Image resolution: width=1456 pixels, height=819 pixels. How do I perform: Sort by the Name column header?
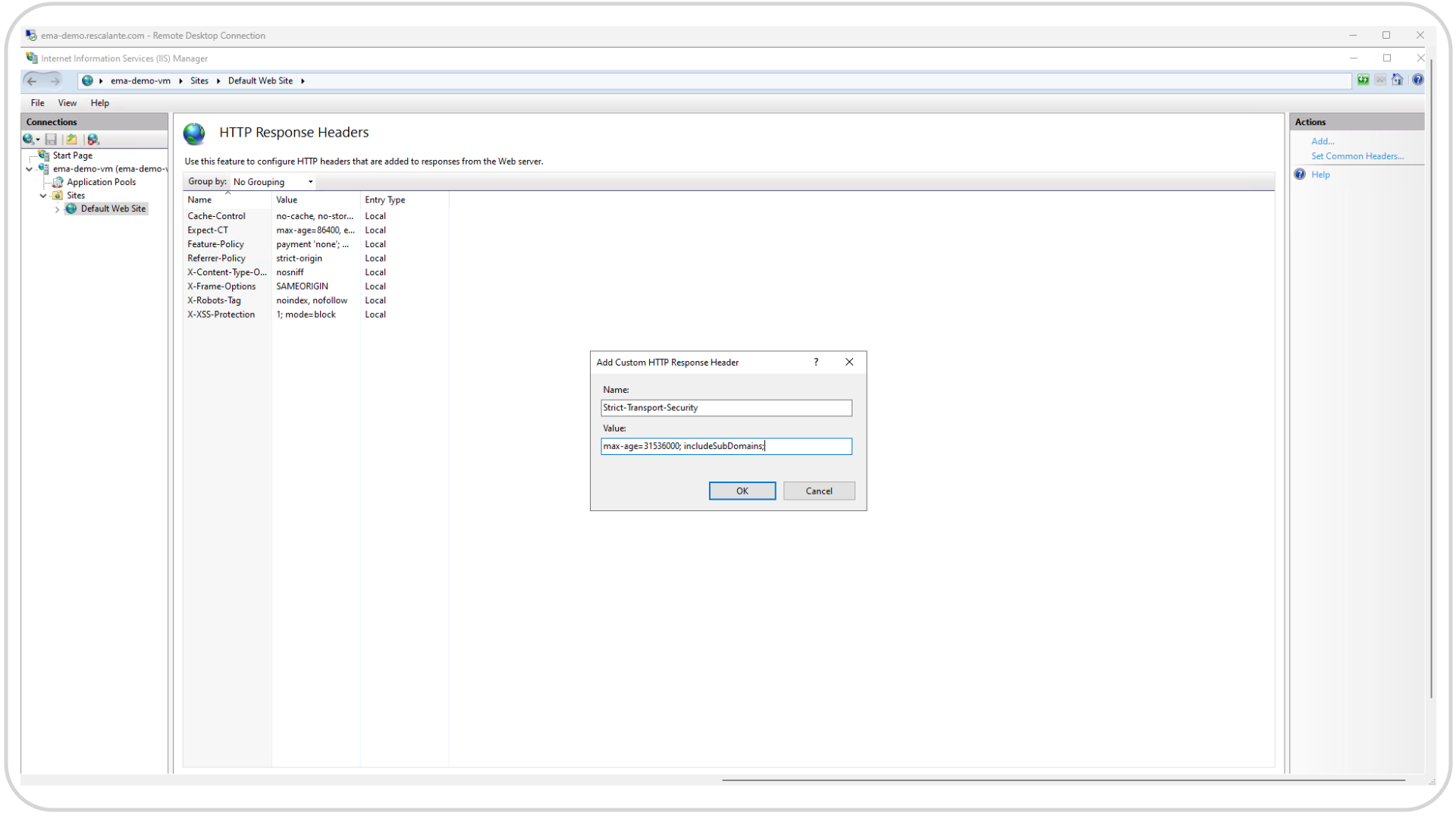[227, 200]
